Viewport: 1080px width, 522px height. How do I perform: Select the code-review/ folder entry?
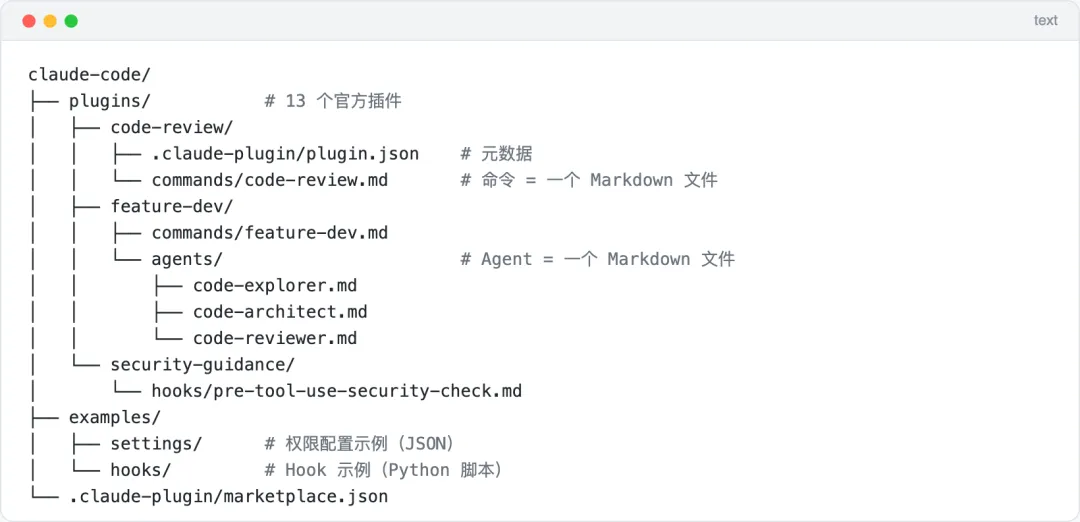coord(171,127)
